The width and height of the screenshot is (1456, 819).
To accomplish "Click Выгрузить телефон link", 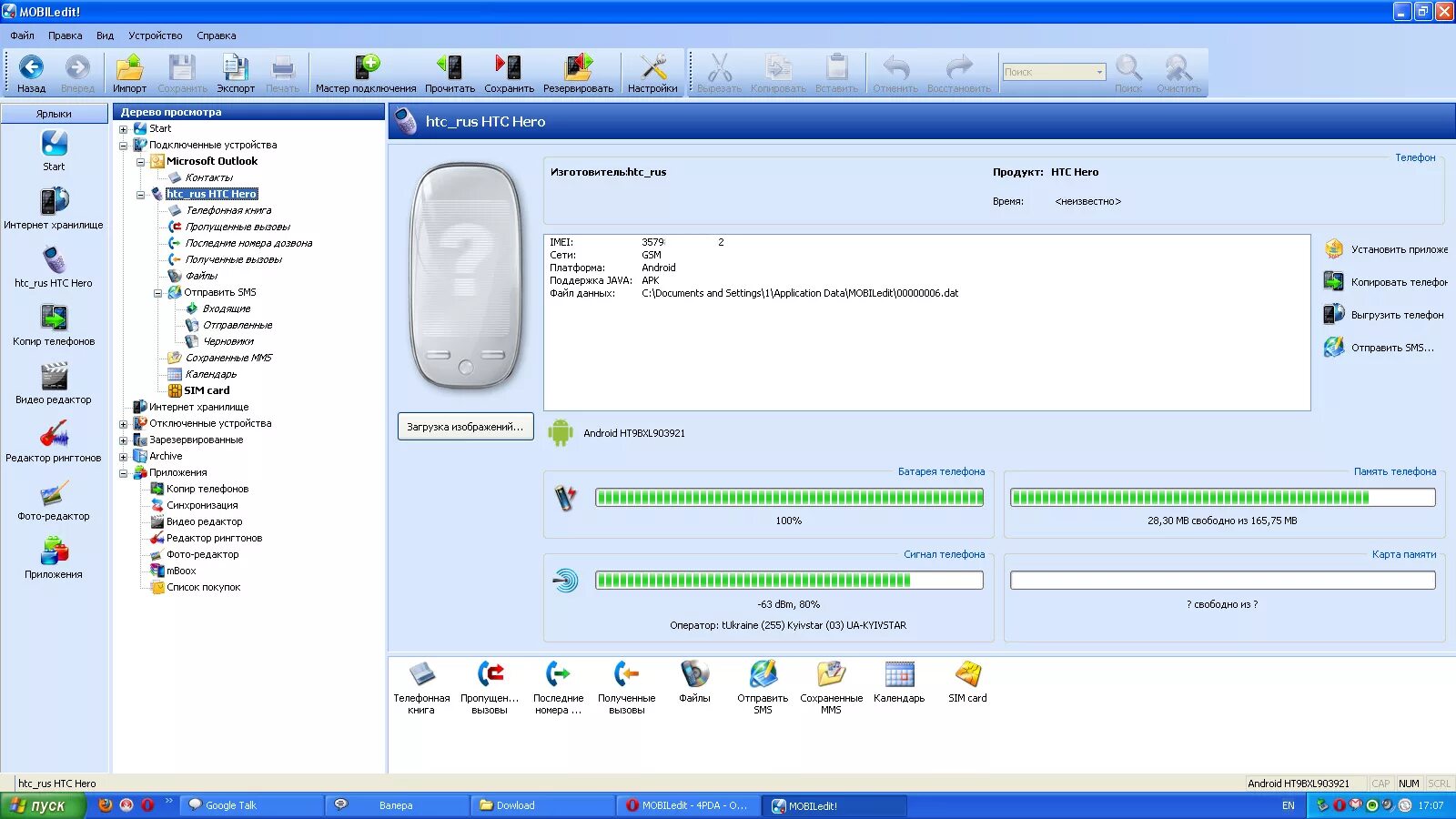I will pos(1383,315).
